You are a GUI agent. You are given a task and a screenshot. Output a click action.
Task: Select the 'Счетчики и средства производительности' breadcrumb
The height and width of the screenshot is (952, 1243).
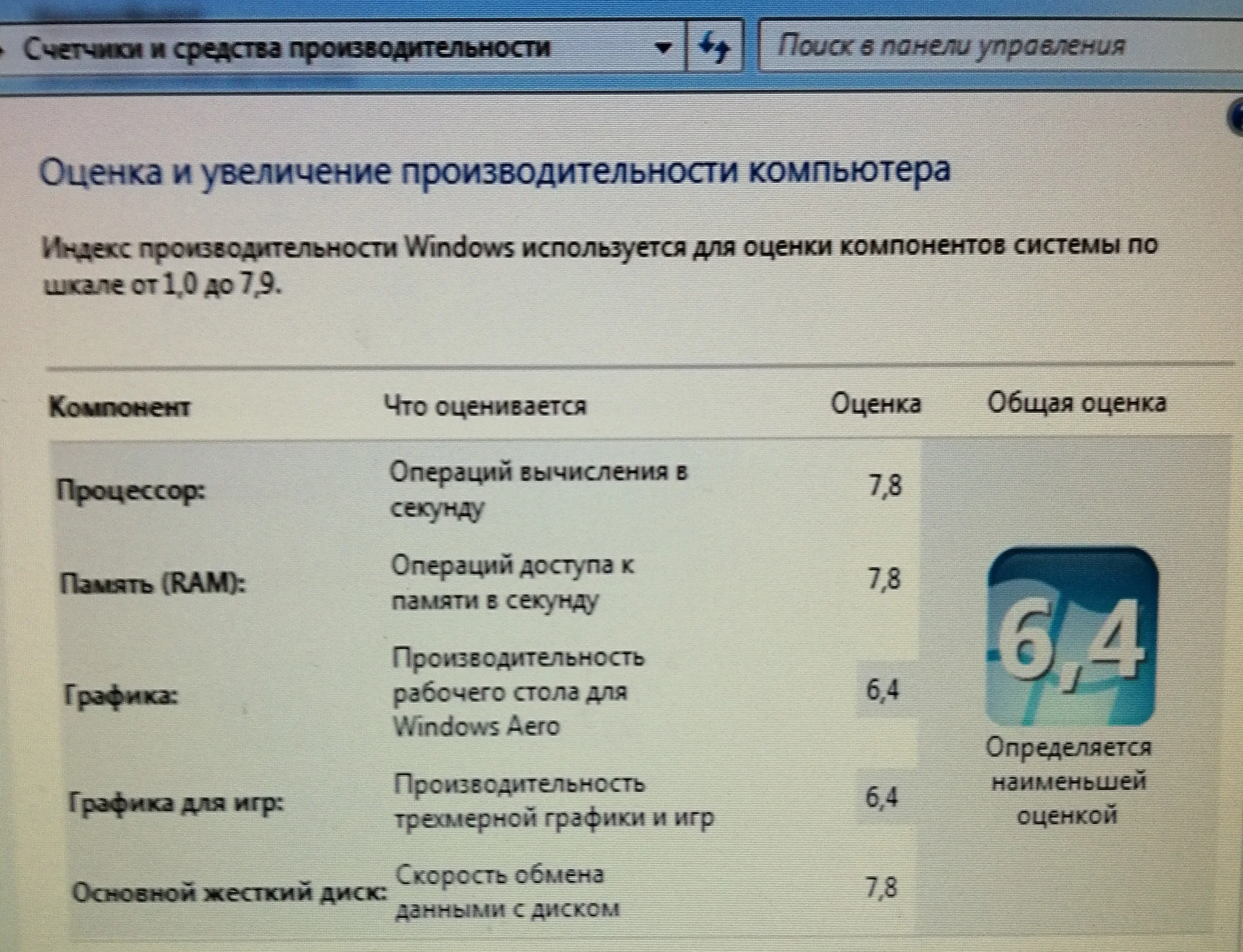pyautogui.click(x=287, y=48)
